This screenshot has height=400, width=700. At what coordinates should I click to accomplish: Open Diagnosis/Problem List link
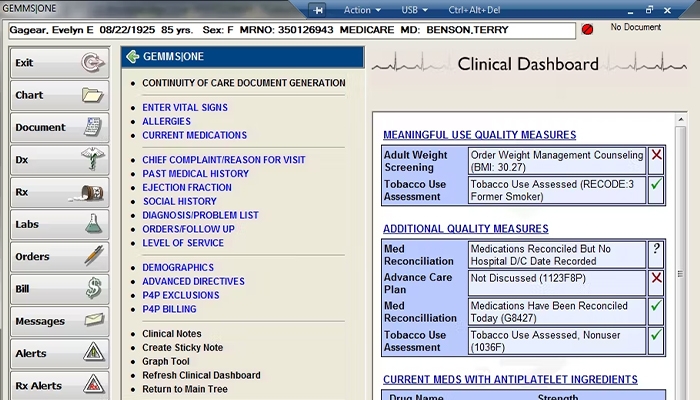pyautogui.click(x=200, y=215)
